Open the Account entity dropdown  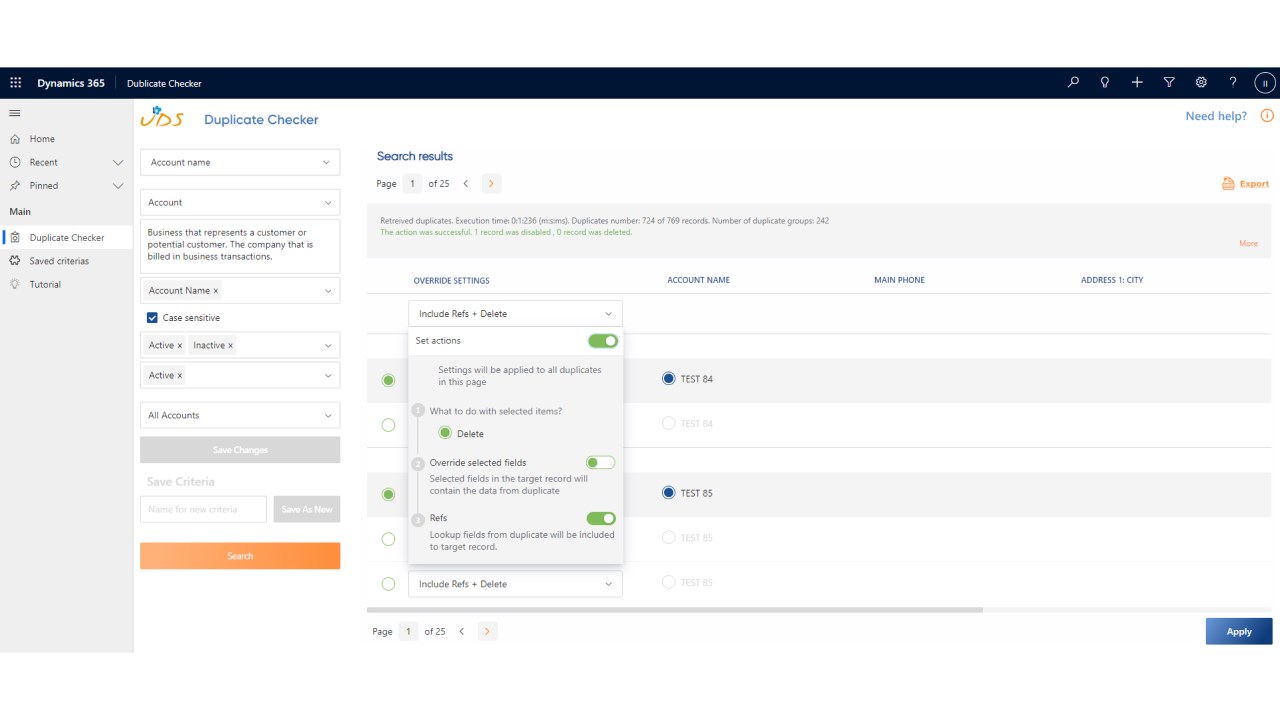pos(240,202)
